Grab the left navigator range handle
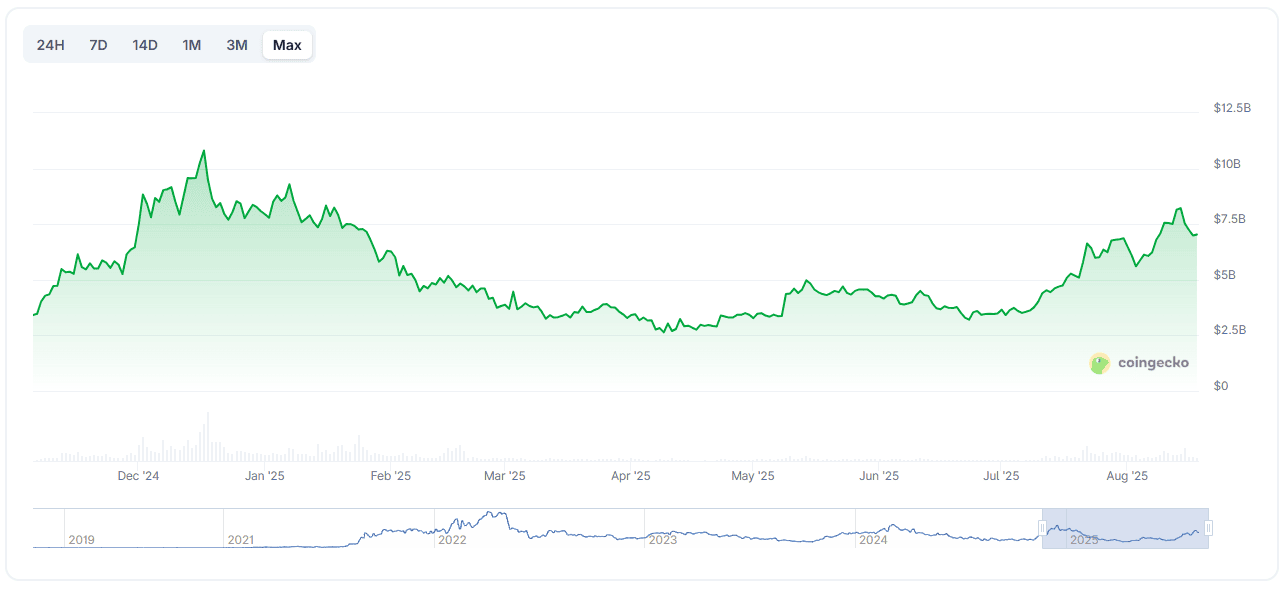The width and height of the screenshot is (1285, 590). (x=1042, y=528)
